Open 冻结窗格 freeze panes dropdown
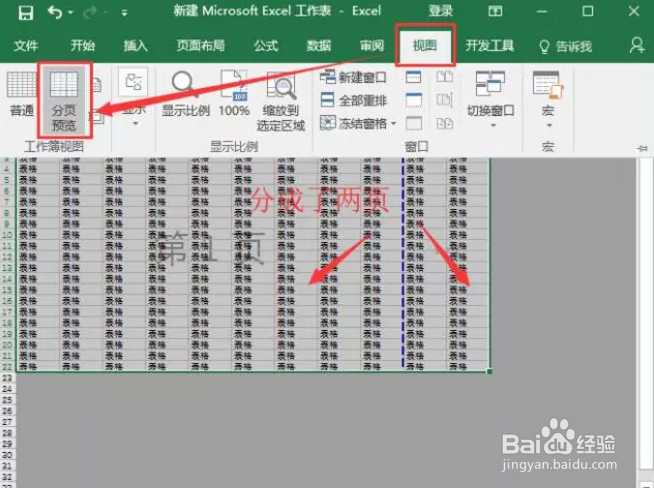This screenshot has height=488, width=654. (x=358, y=123)
